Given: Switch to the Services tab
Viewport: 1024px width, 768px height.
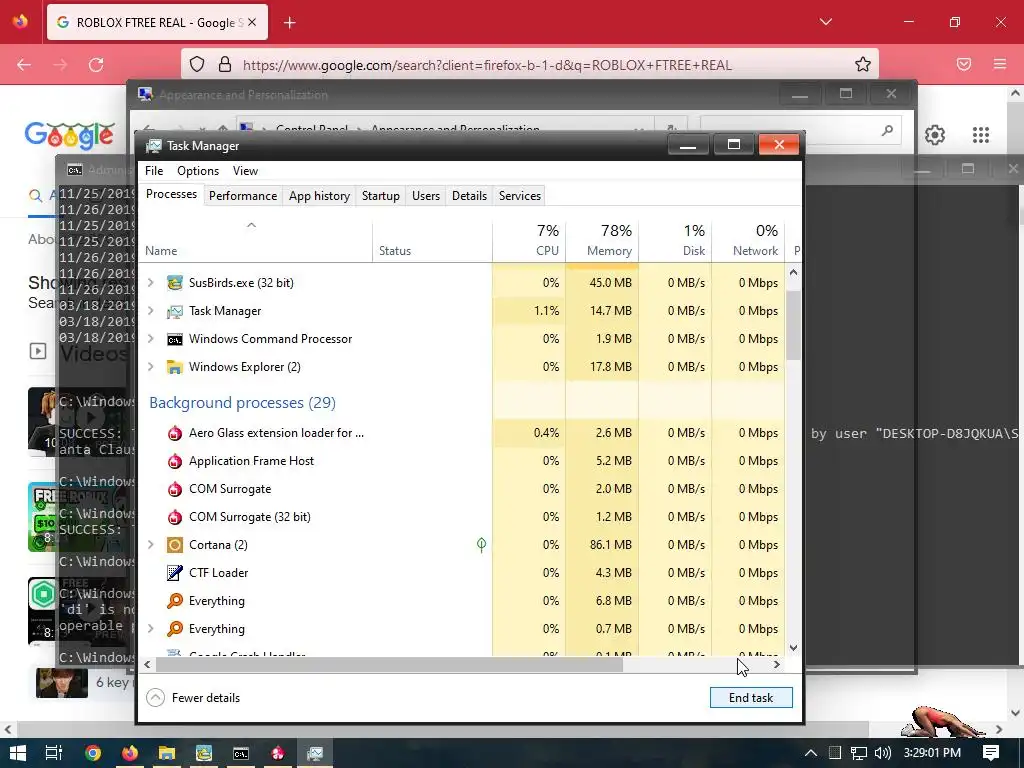Looking at the screenshot, I should 520,196.
